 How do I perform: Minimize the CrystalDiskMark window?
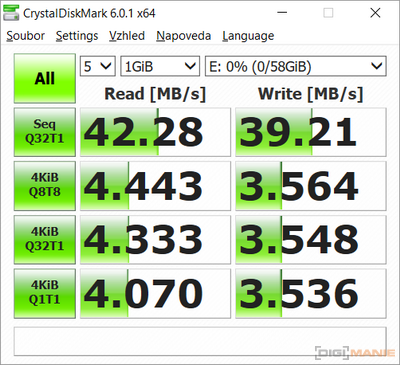point(282,13)
